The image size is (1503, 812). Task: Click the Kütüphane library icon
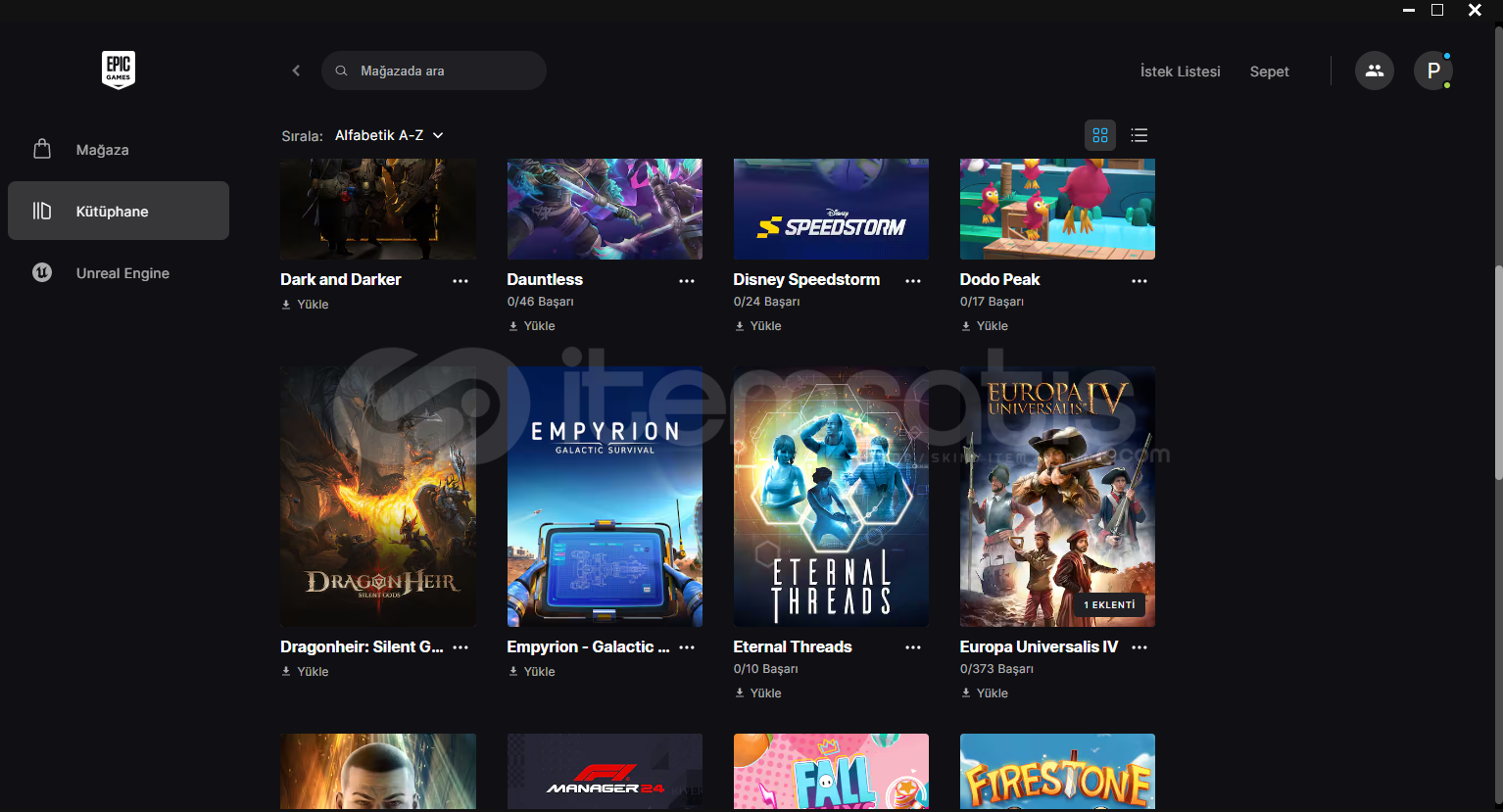tap(42, 211)
